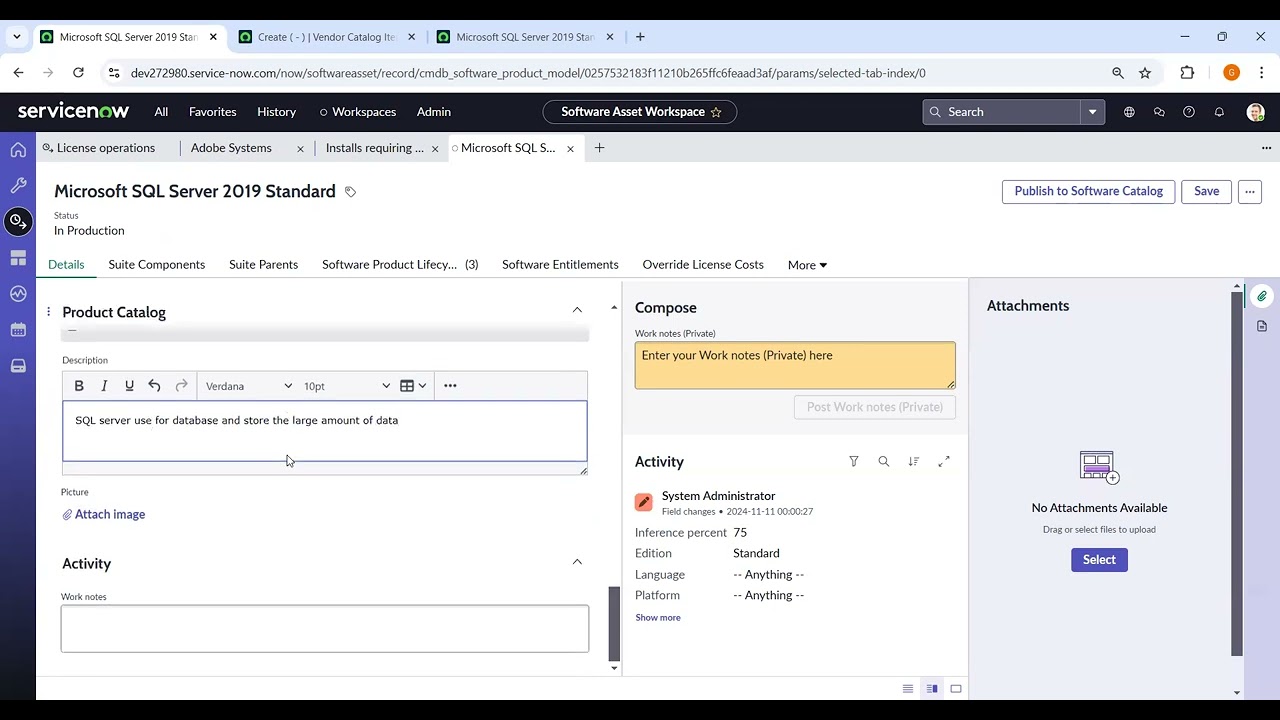Screen dimensions: 1280x720
Task: Toggle italic formatting
Action: pyautogui.click(x=104, y=386)
